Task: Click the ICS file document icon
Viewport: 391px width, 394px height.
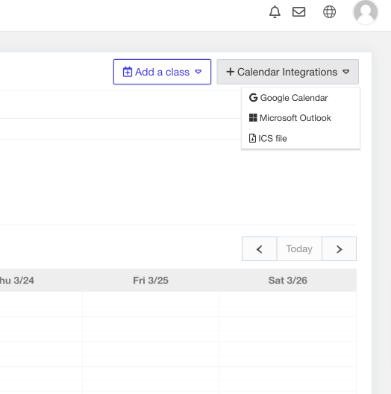Action: click(252, 138)
